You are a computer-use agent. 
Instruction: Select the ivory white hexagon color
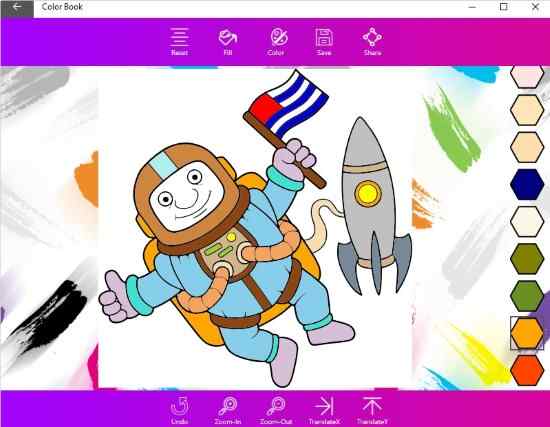(527, 221)
